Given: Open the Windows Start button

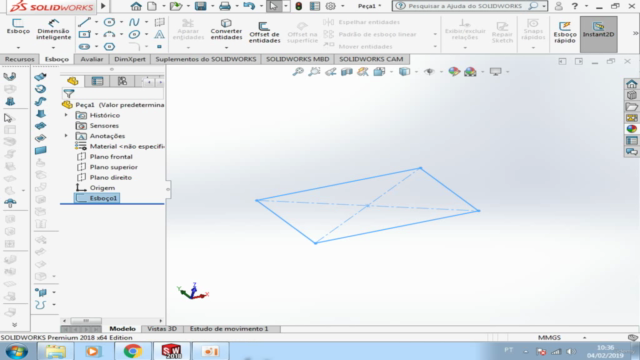Looking at the screenshot, I should 17,351.
